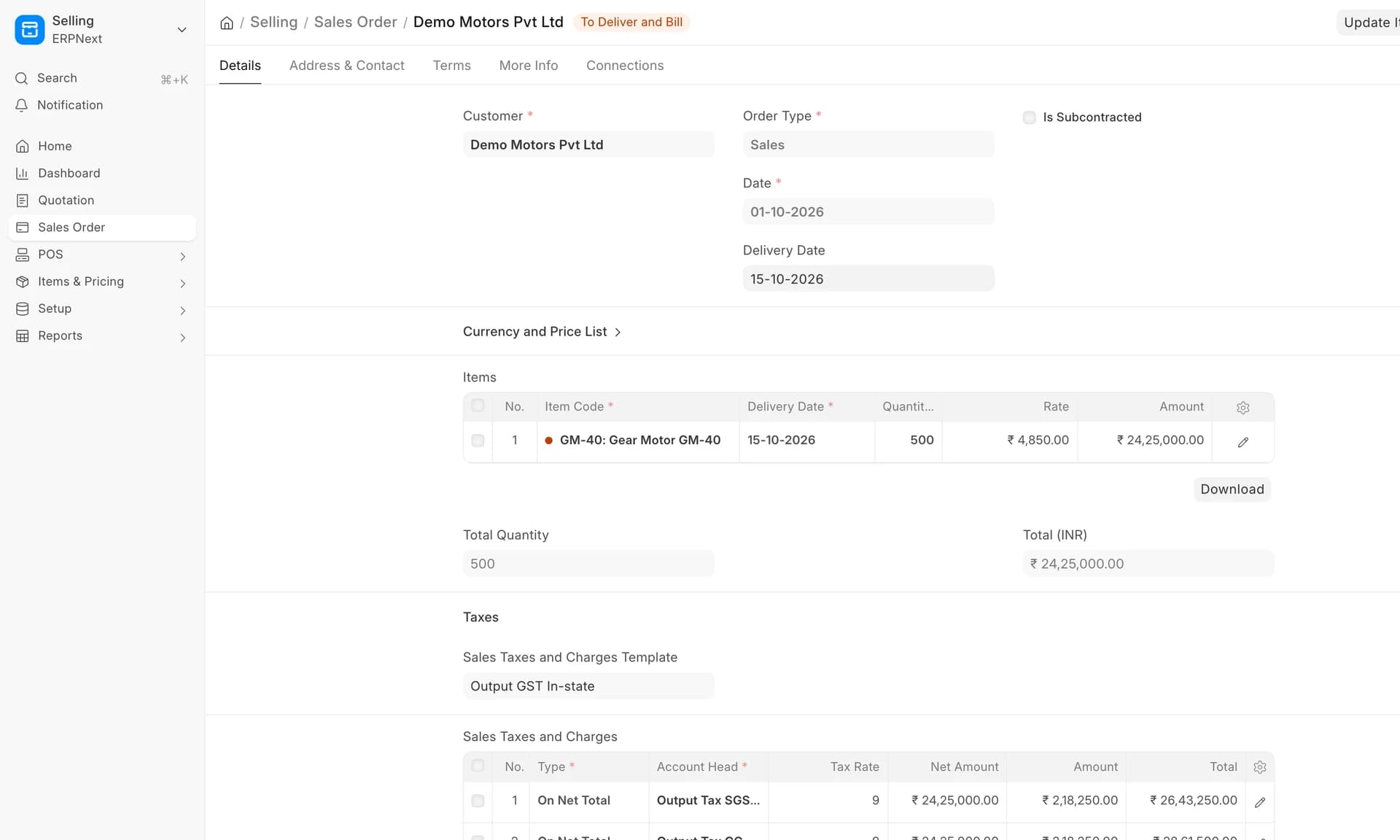
Task: Edit the Output Tax SGST row pencil icon
Action: [x=1260, y=802]
